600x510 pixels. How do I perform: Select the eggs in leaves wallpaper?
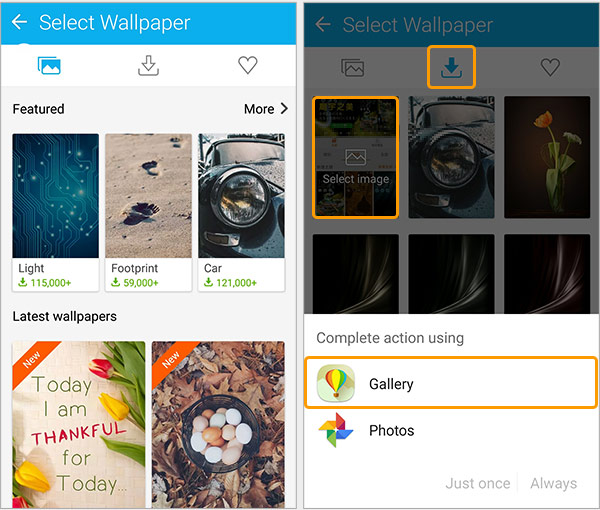[218, 423]
